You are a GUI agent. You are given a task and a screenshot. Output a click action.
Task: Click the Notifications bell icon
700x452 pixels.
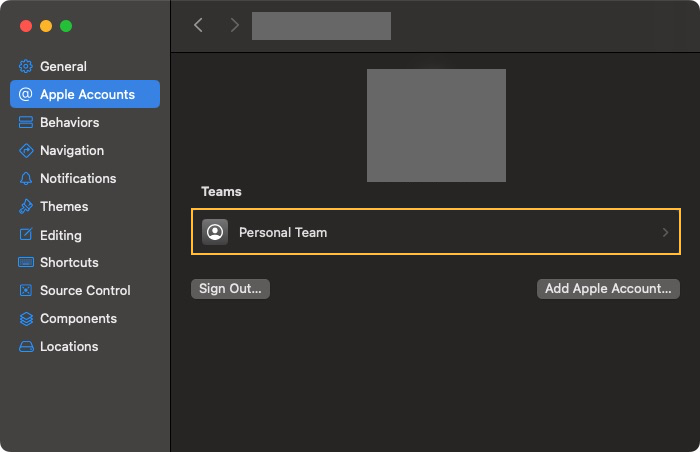coord(26,179)
